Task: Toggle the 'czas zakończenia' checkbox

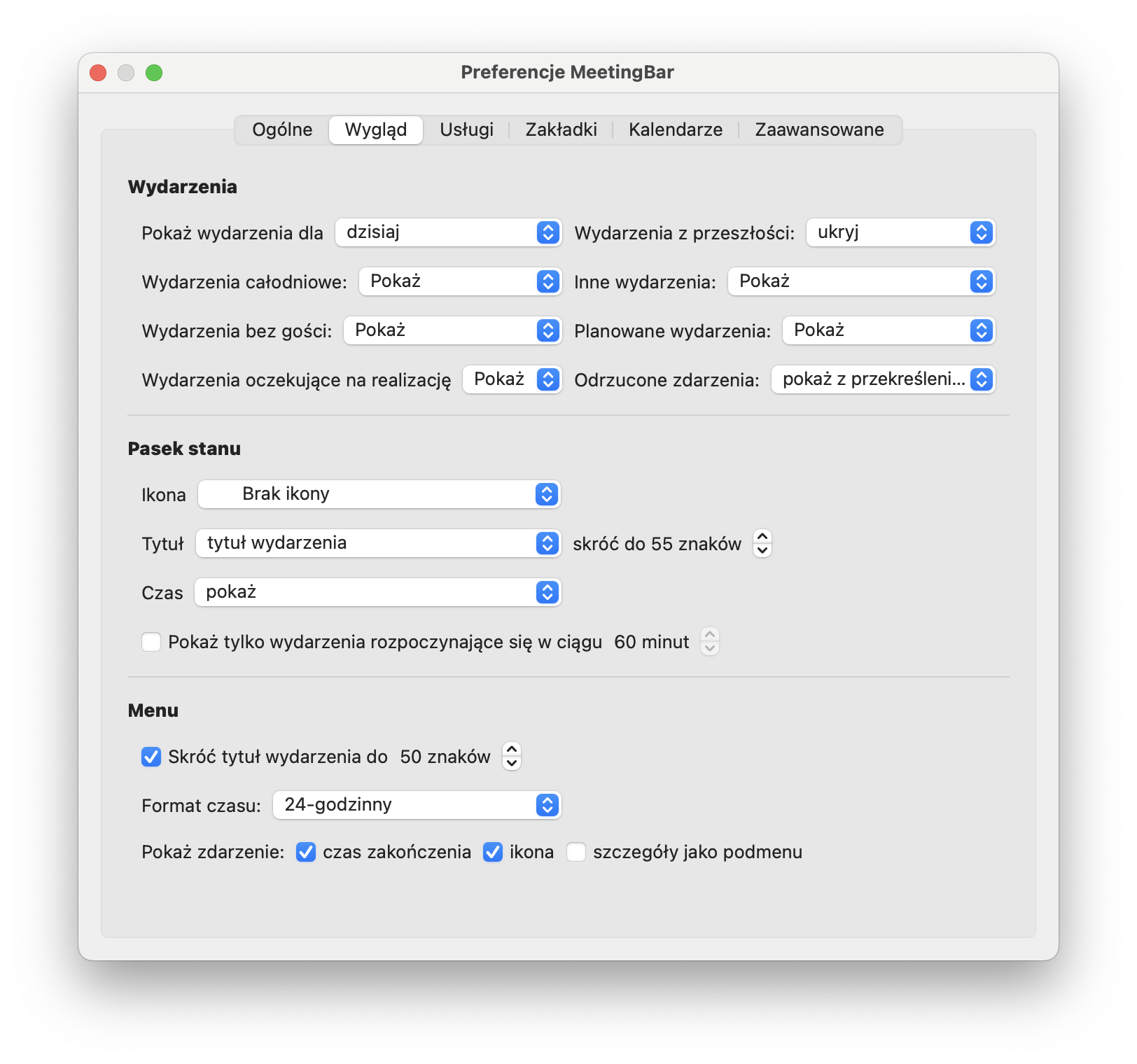Action: click(x=306, y=852)
